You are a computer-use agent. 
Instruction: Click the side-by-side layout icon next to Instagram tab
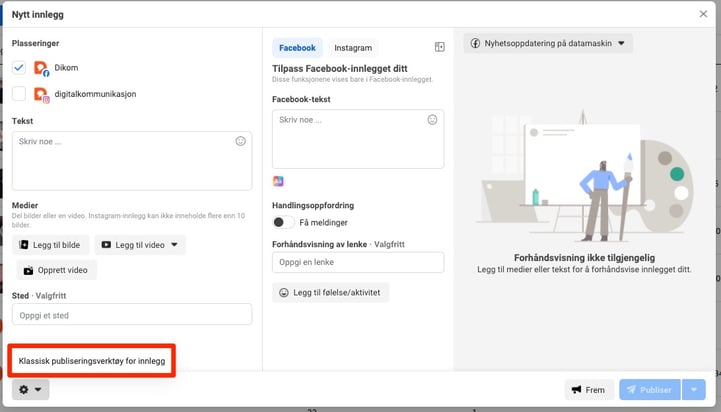(x=440, y=47)
